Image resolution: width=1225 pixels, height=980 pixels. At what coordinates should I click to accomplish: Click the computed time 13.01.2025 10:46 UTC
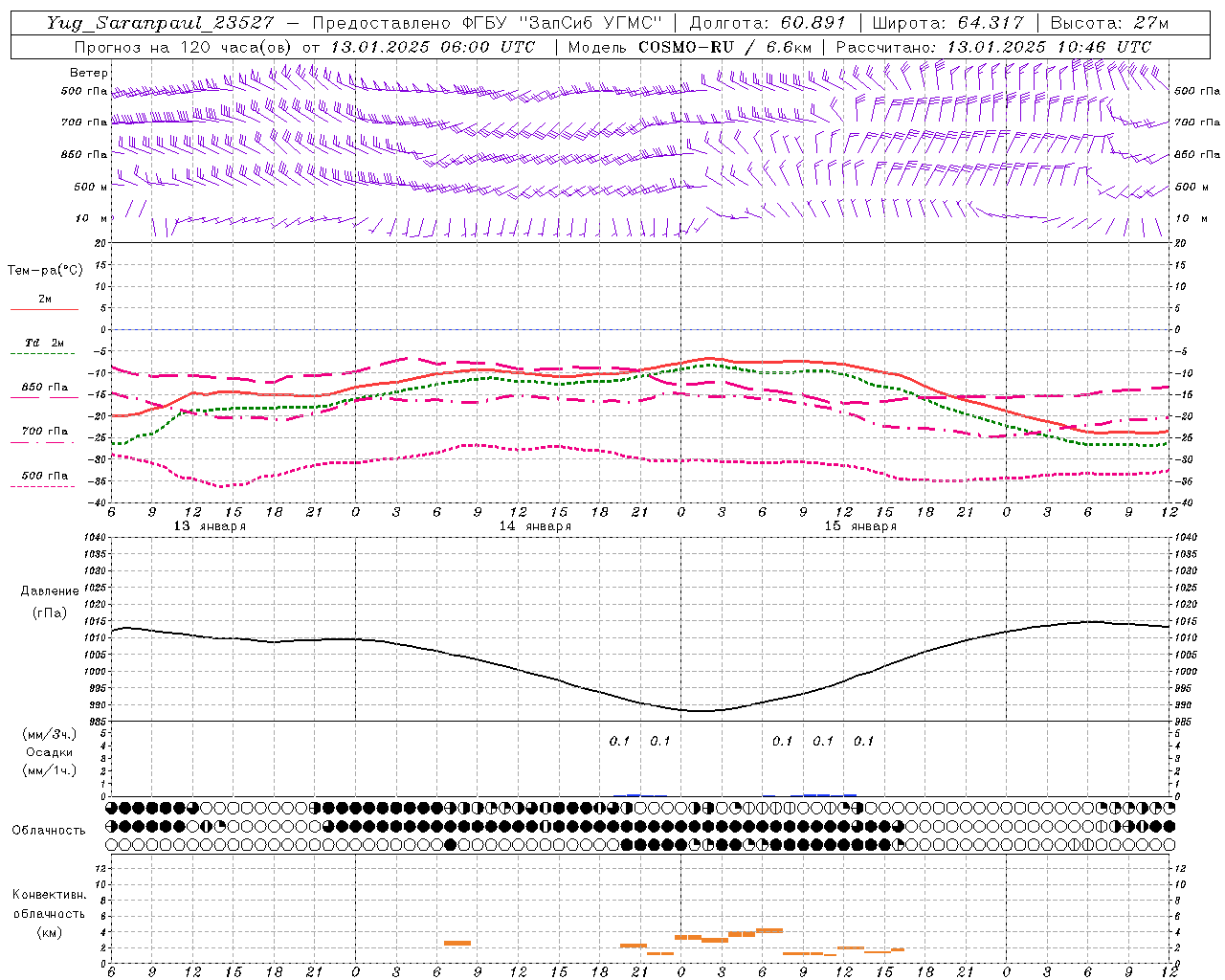(x=1049, y=47)
